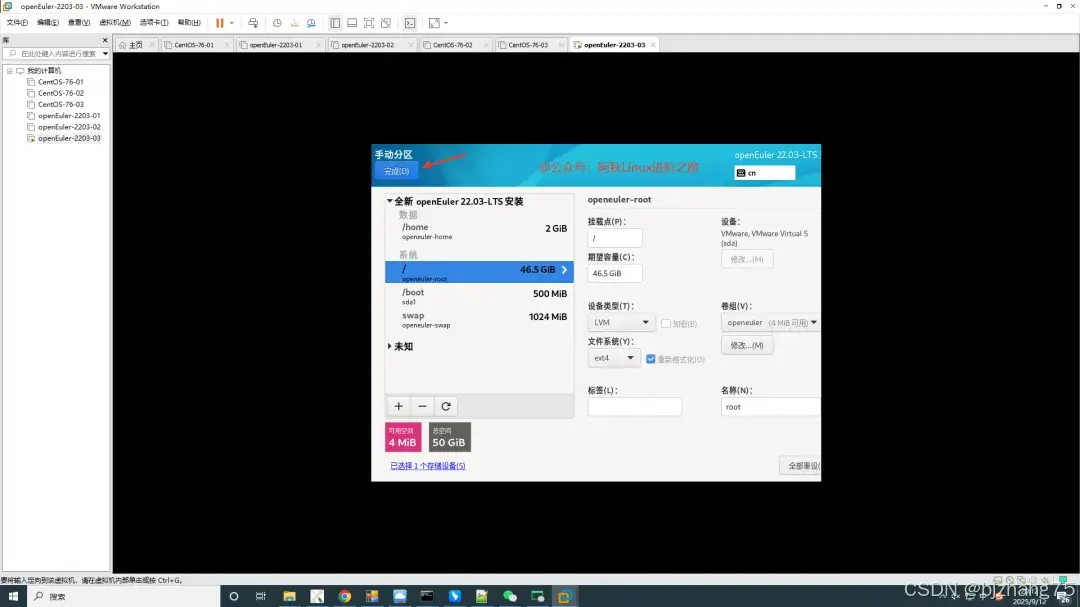Click the stretch guest display icon
This screenshot has width=1080, height=607.
tap(434, 23)
